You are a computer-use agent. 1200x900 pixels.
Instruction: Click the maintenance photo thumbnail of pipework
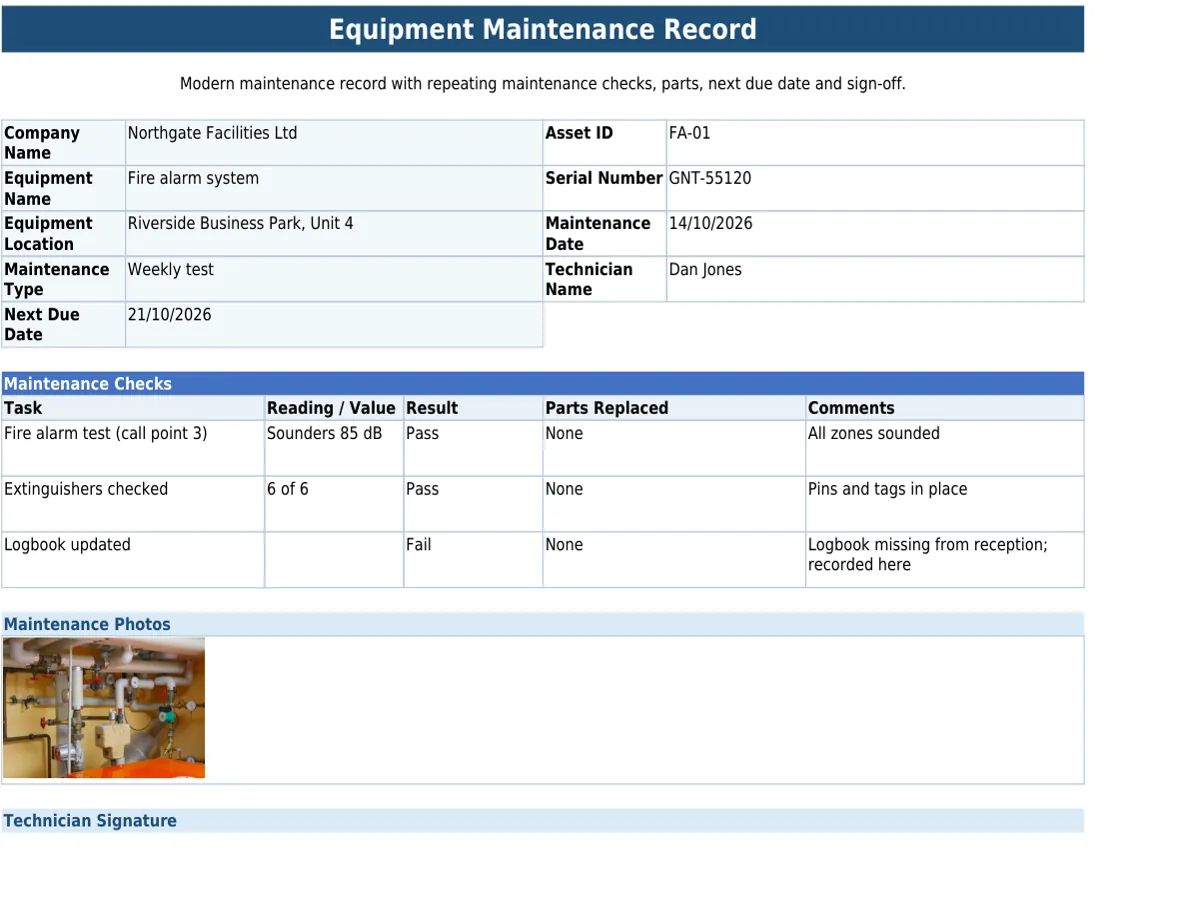pyautogui.click(x=104, y=708)
